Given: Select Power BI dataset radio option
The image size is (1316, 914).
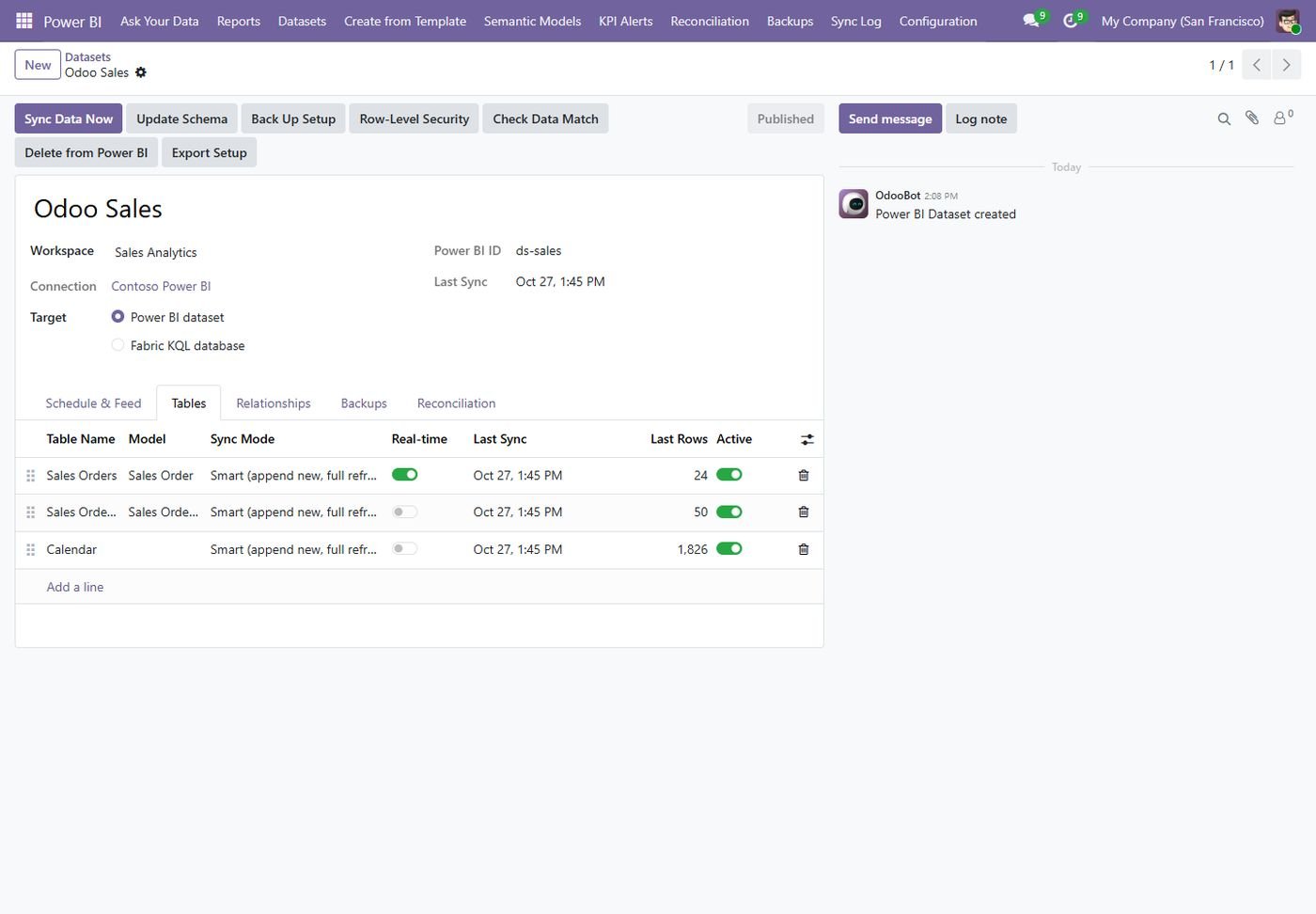Looking at the screenshot, I should tap(117, 317).
